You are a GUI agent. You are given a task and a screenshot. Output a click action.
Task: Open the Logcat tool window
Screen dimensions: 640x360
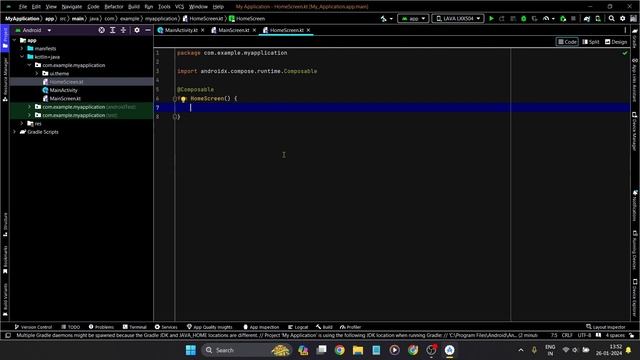298,327
